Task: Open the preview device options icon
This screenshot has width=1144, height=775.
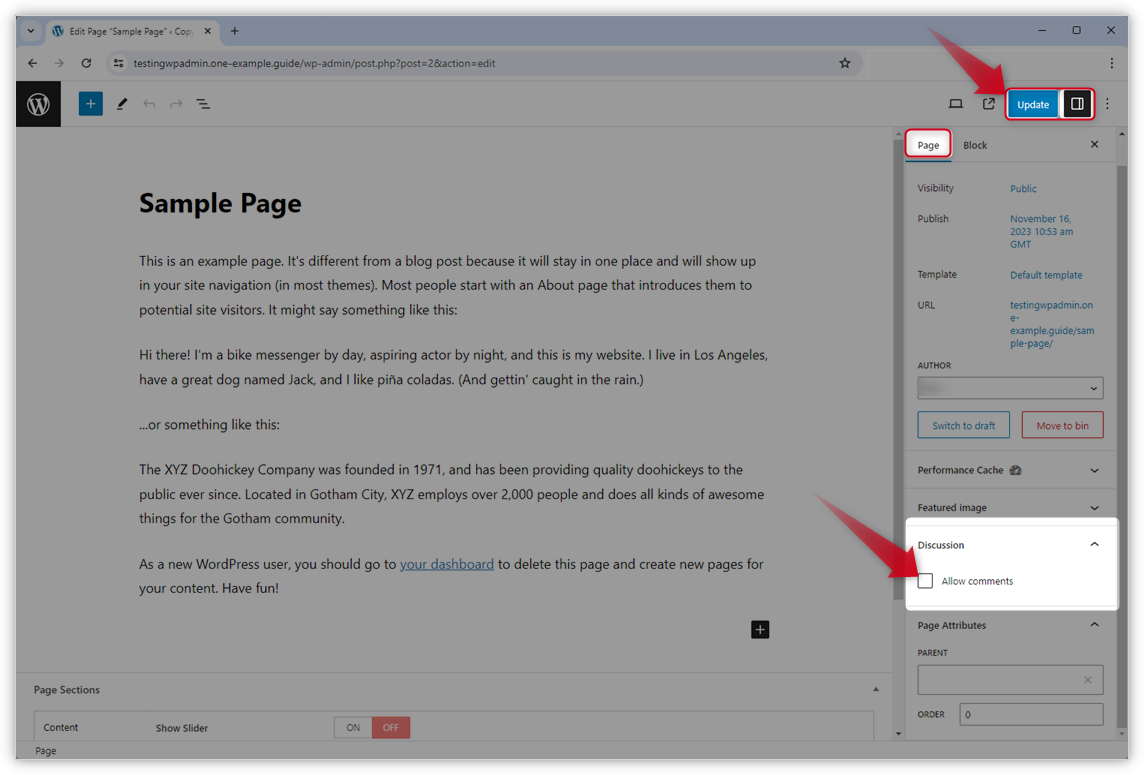Action: [x=955, y=103]
